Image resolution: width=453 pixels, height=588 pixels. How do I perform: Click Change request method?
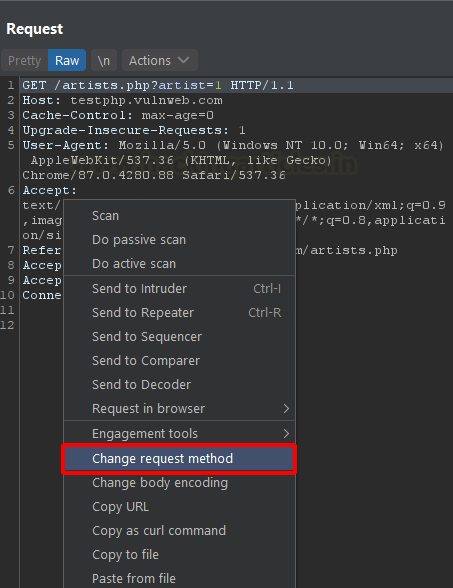[x=179, y=459]
